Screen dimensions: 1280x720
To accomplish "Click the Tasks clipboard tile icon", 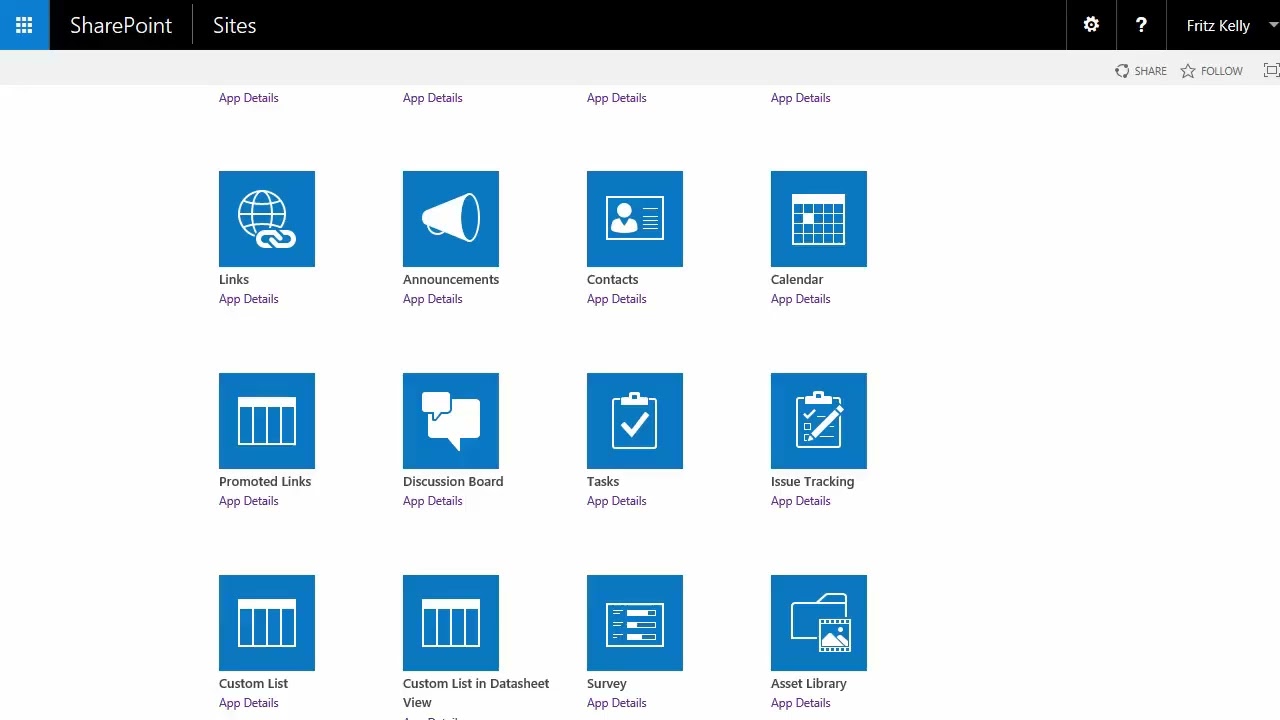I will point(635,421).
